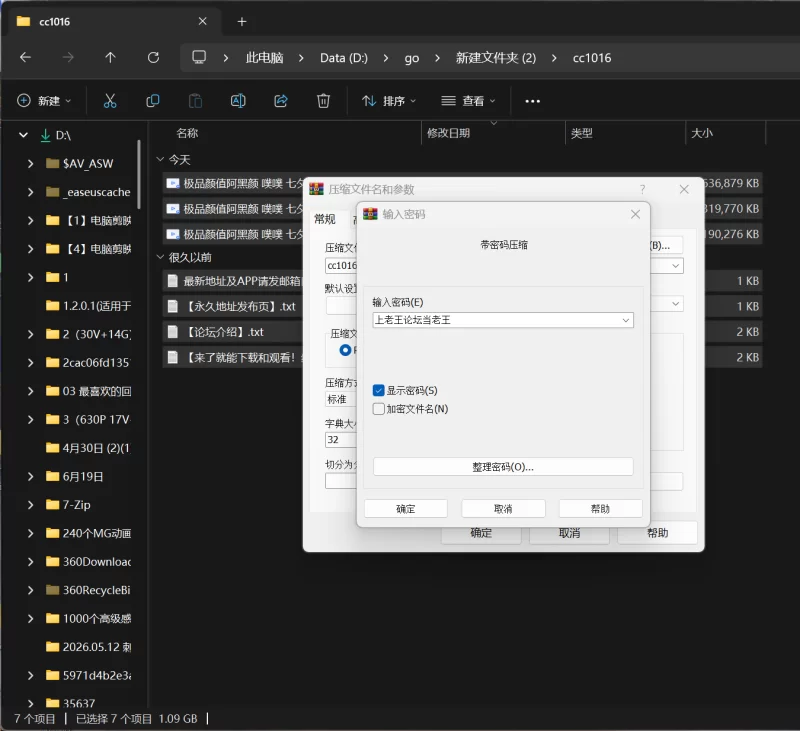
Task: Click the 7-Zip folder icon in tree
Action: [x=53, y=505]
